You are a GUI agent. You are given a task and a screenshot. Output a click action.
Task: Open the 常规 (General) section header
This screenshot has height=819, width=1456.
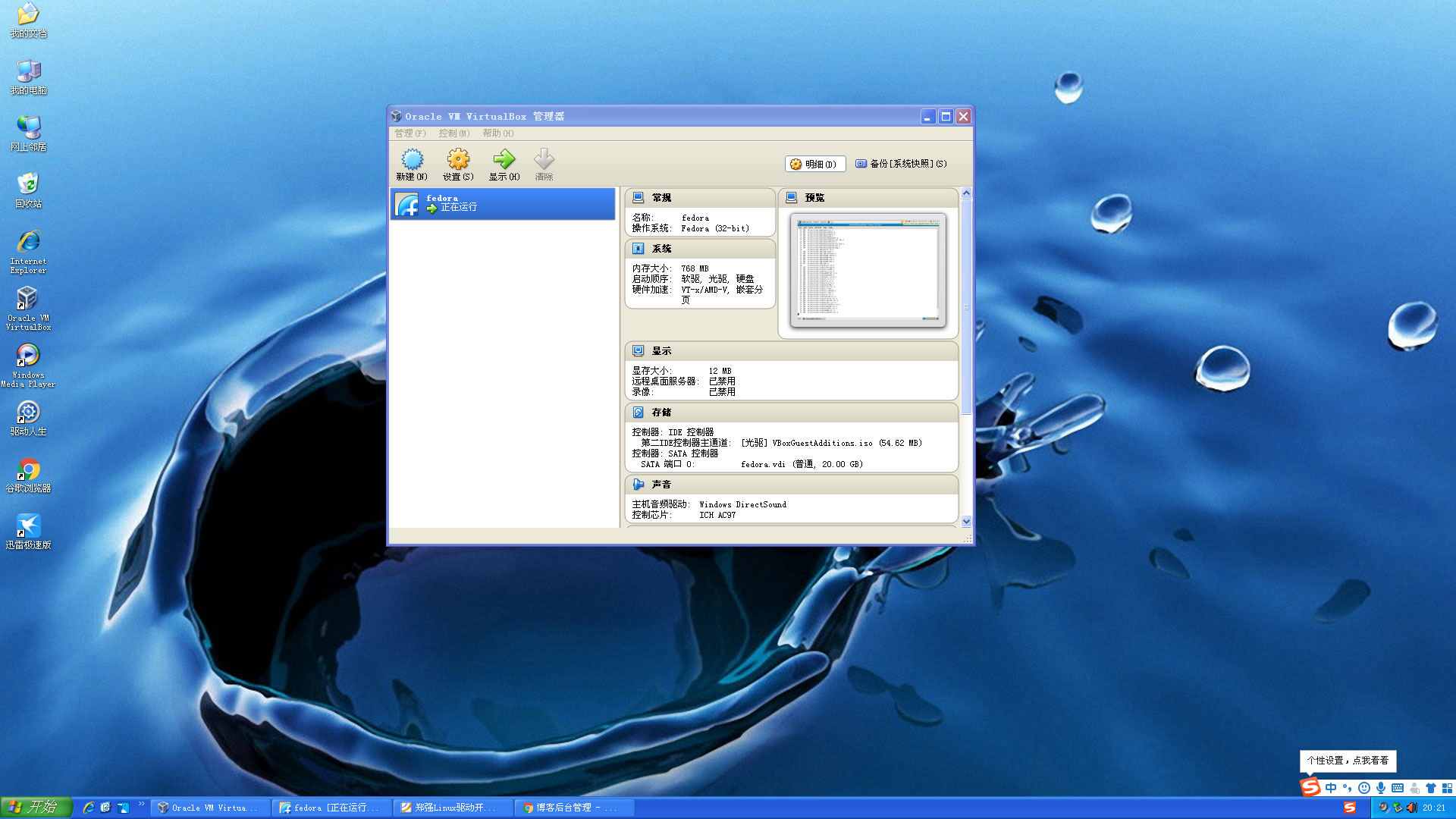tap(700, 197)
